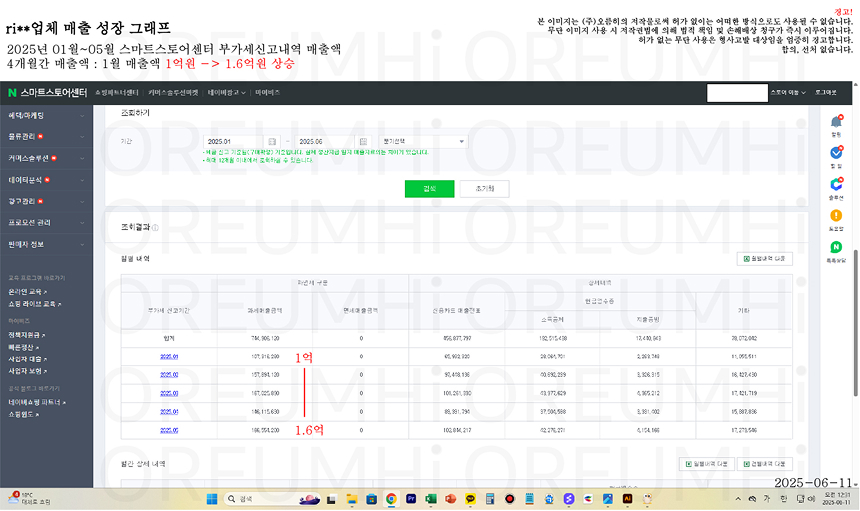Click the 2025.06 end date field
860x511 pixels.
pos(325,141)
